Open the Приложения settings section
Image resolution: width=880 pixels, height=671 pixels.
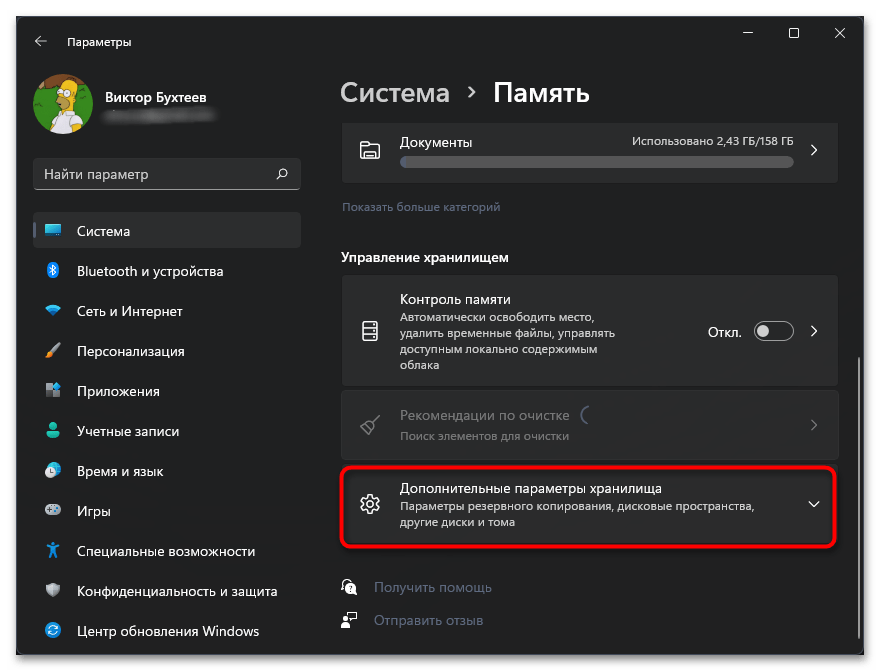tap(118, 391)
